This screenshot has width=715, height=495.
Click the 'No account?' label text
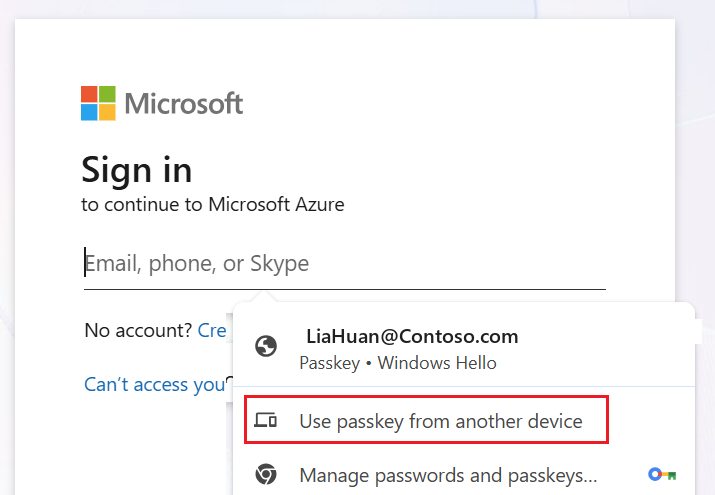pos(138,330)
